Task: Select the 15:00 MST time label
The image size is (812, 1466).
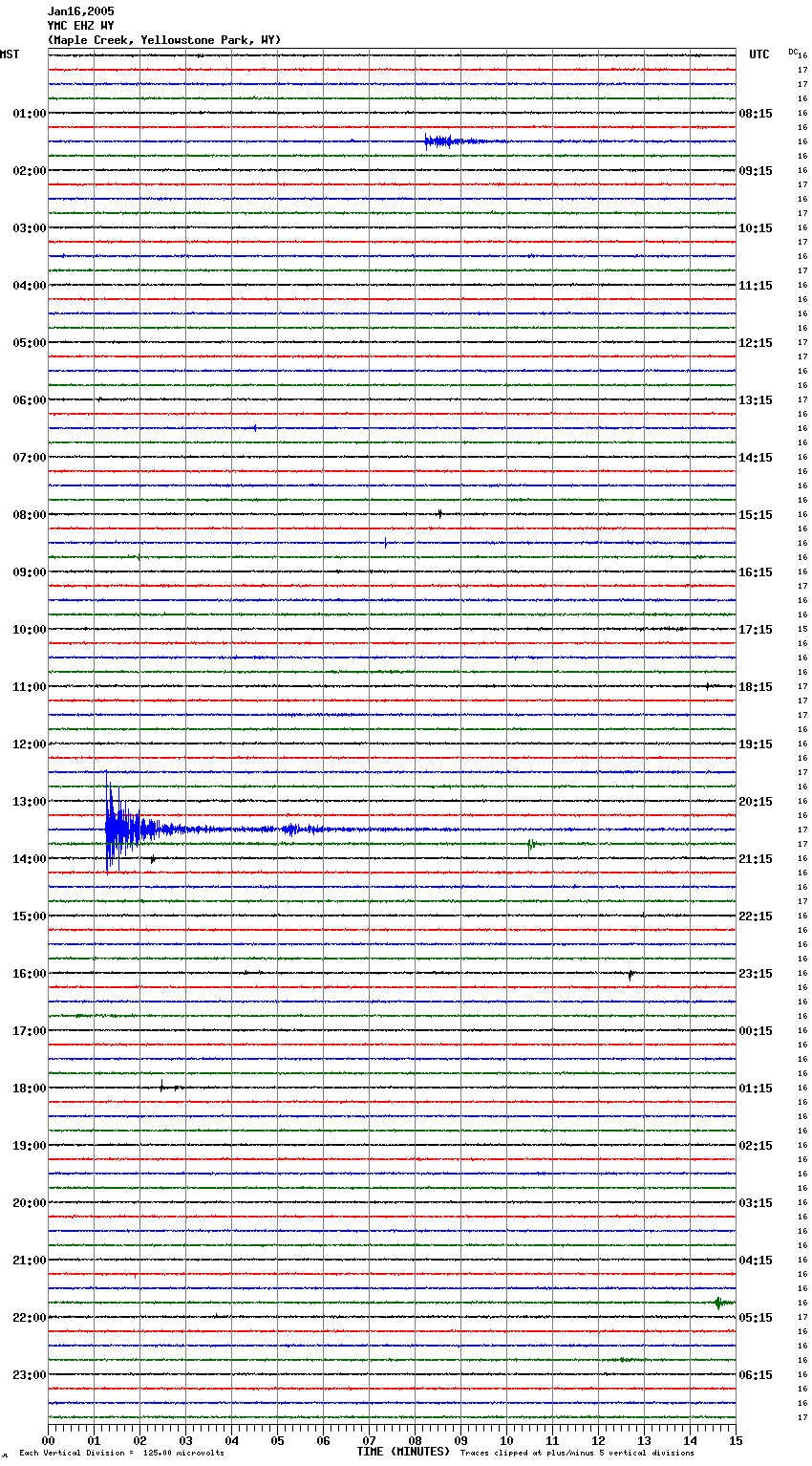Action: coord(30,916)
